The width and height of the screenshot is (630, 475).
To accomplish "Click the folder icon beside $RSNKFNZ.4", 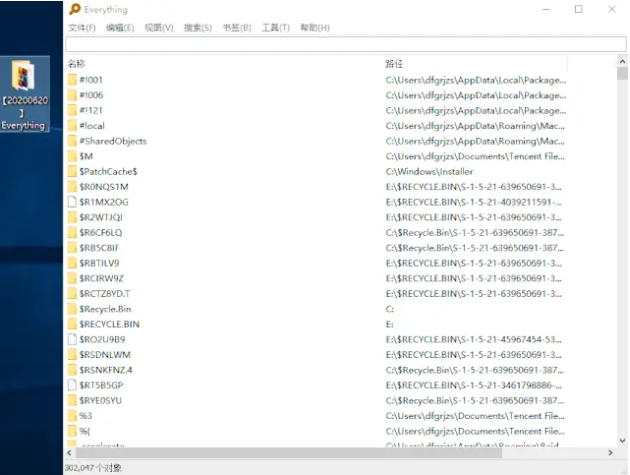I will point(72,370).
